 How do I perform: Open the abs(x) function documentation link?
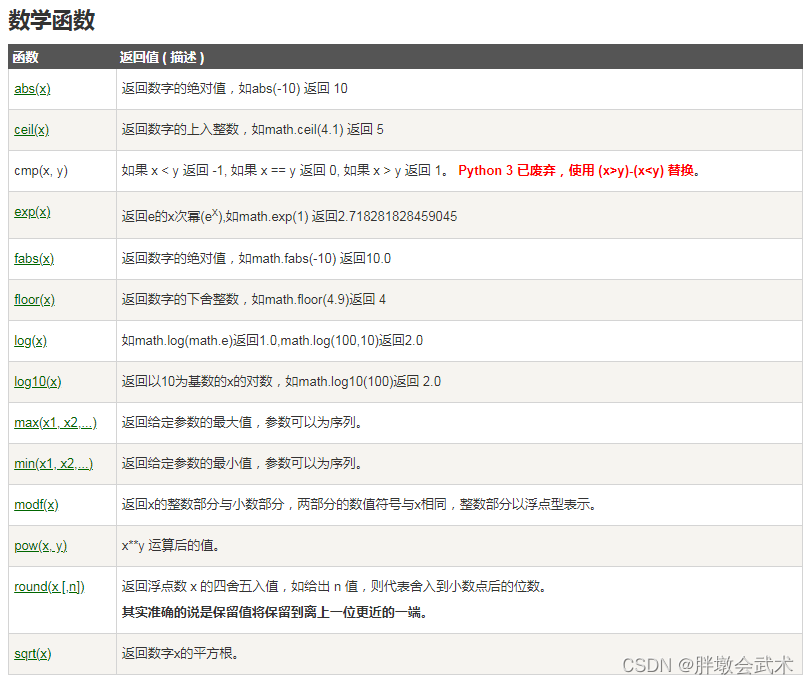coord(31,88)
